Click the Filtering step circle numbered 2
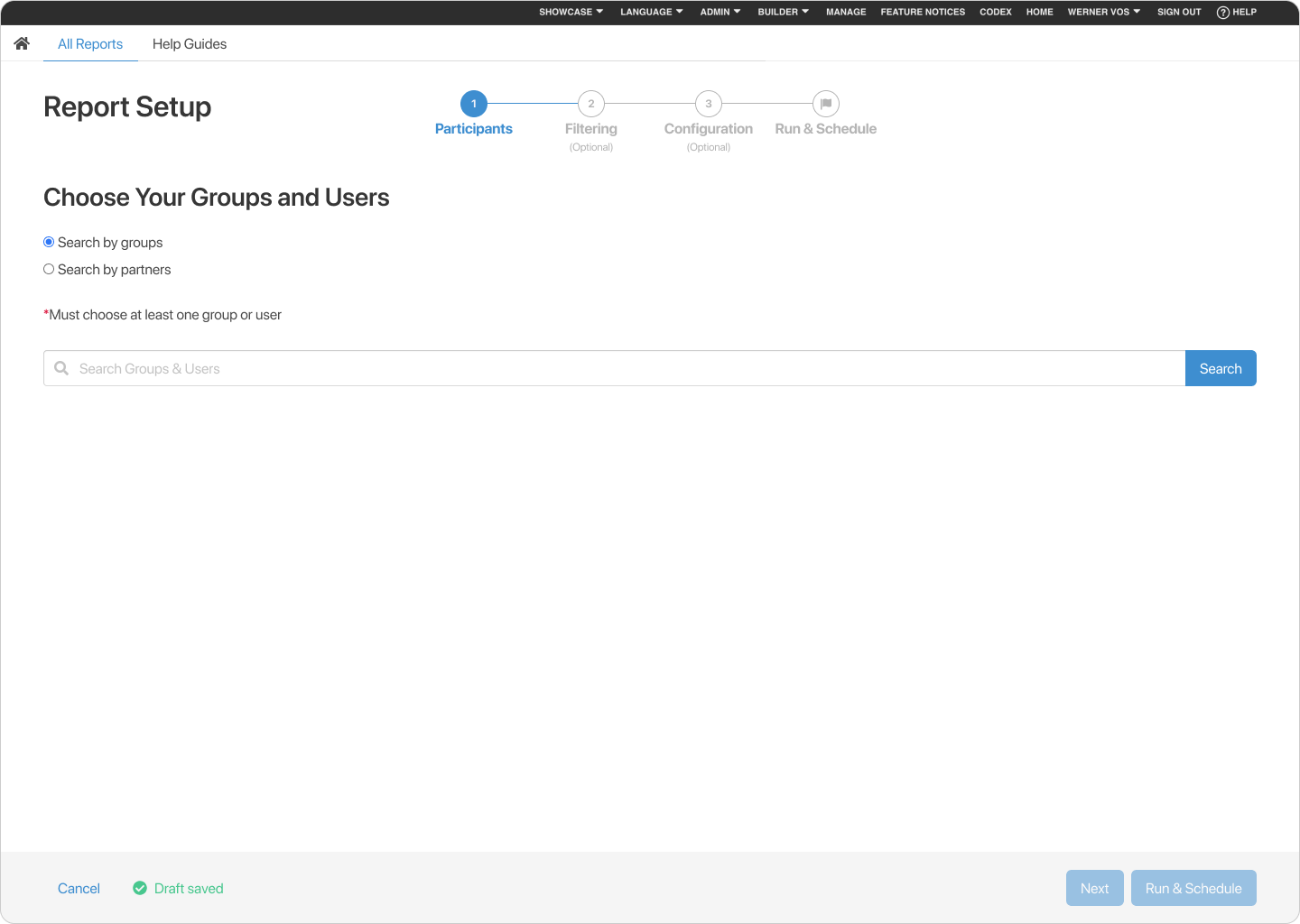The width and height of the screenshot is (1300, 924). click(x=590, y=103)
